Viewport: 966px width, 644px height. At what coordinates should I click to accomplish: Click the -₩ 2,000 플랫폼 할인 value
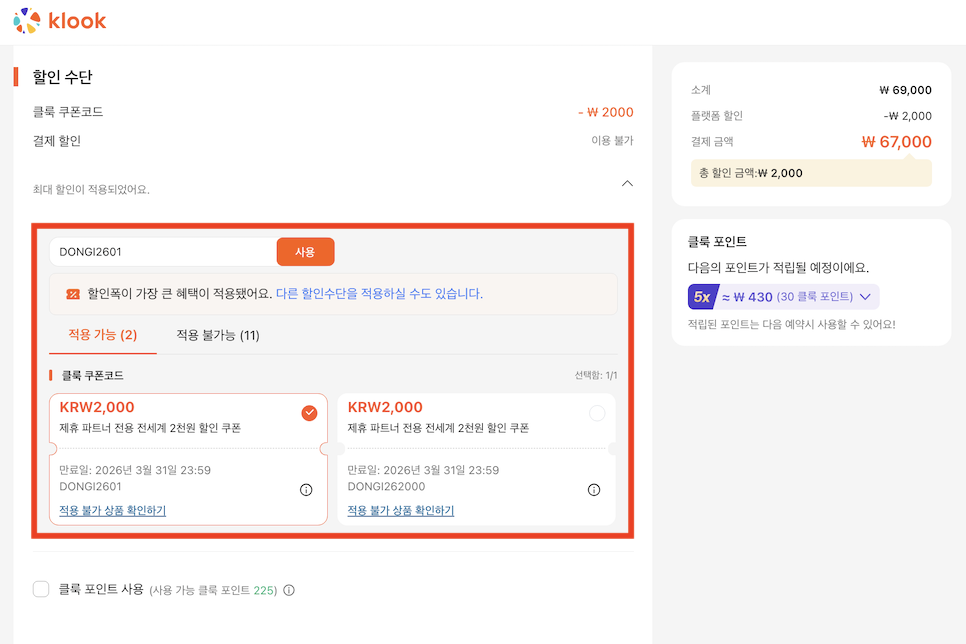pyautogui.click(x=907, y=116)
